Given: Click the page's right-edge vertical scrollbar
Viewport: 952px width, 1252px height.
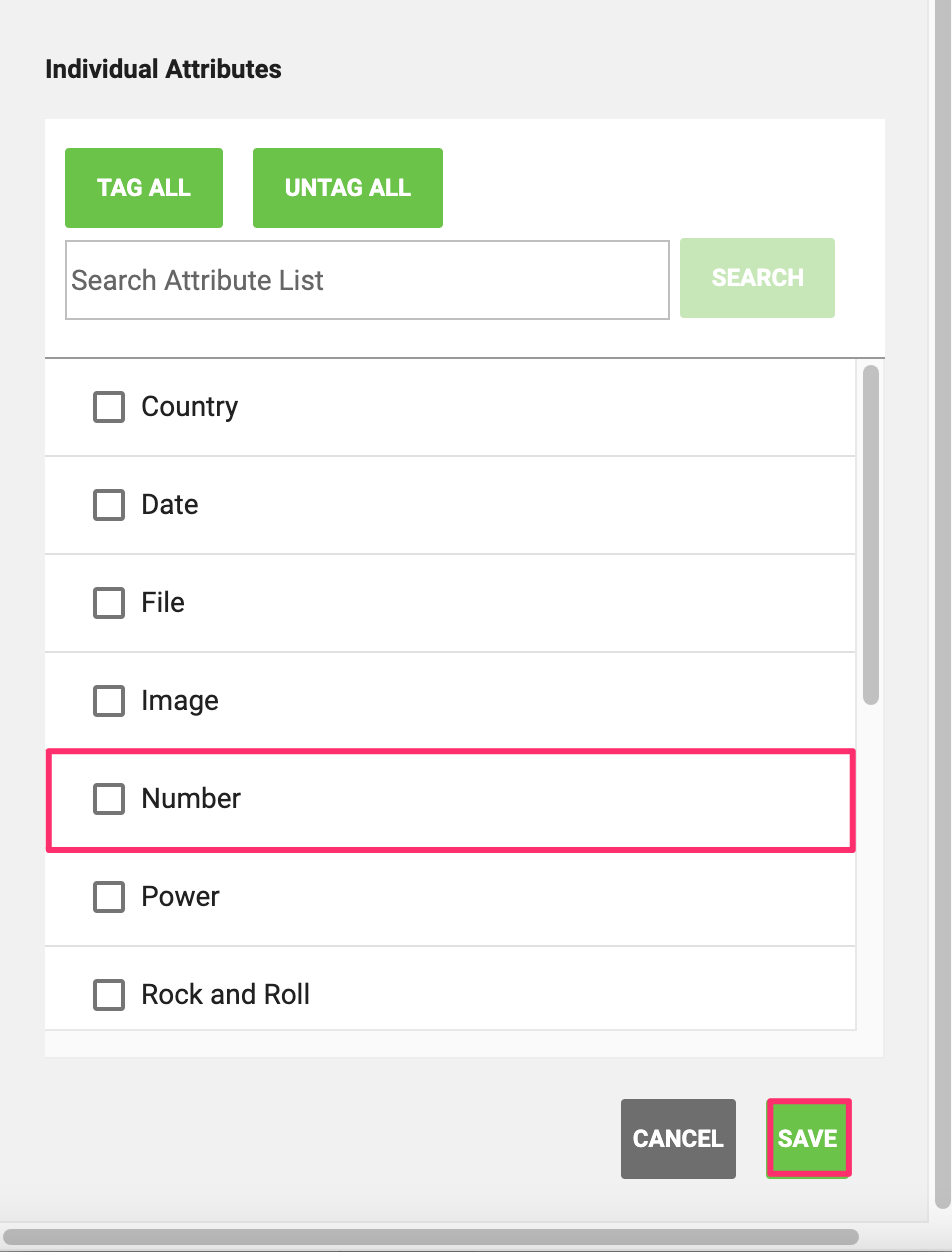Looking at the screenshot, I should tap(942, 600).
